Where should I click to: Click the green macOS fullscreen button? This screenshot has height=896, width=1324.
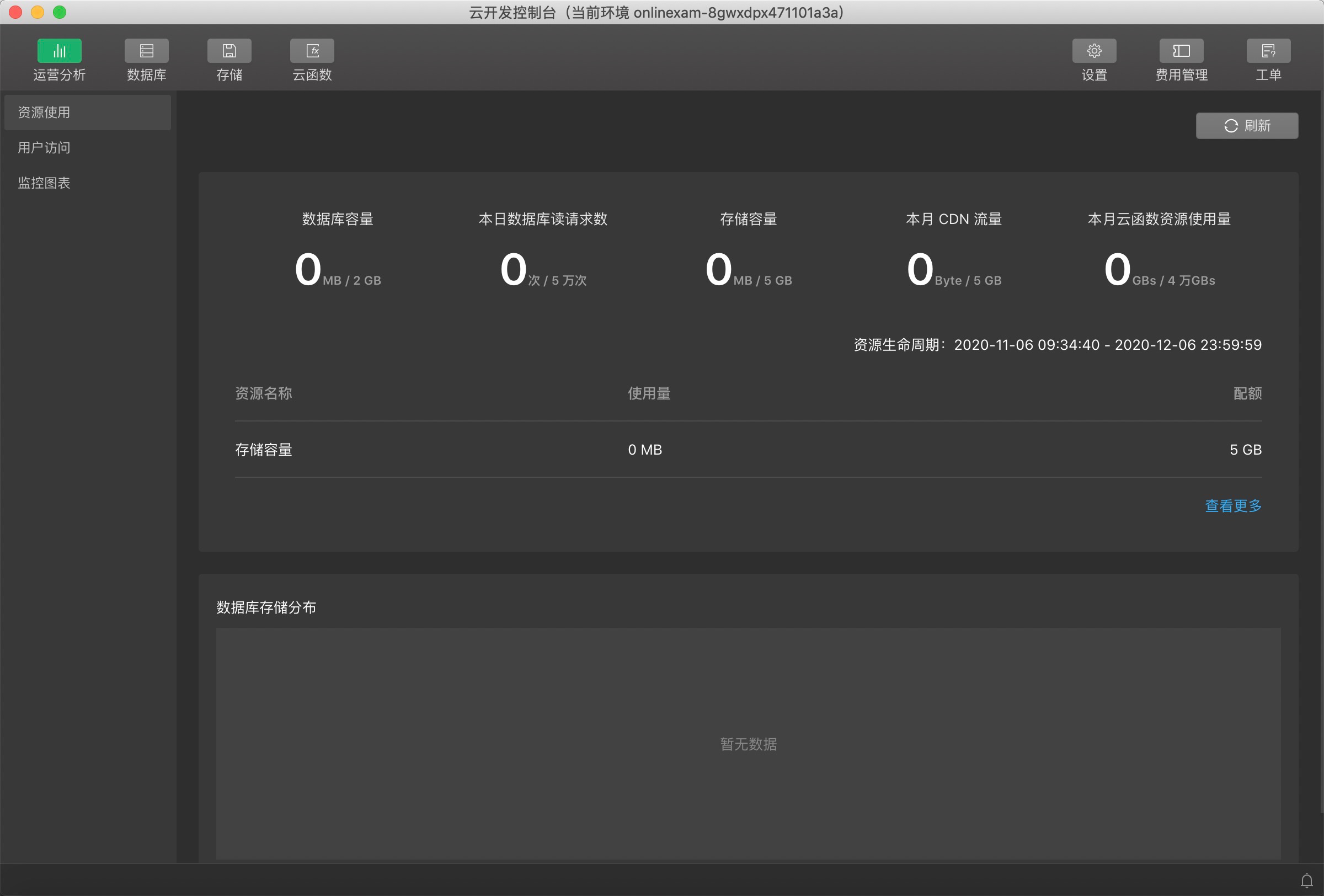tap(59, 12)
